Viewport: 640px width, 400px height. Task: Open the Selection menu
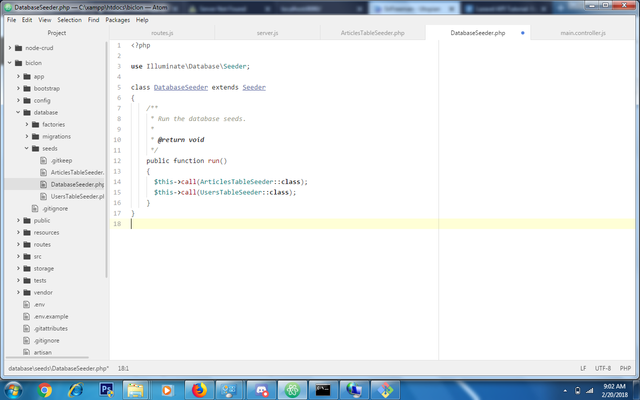(69, 20)
